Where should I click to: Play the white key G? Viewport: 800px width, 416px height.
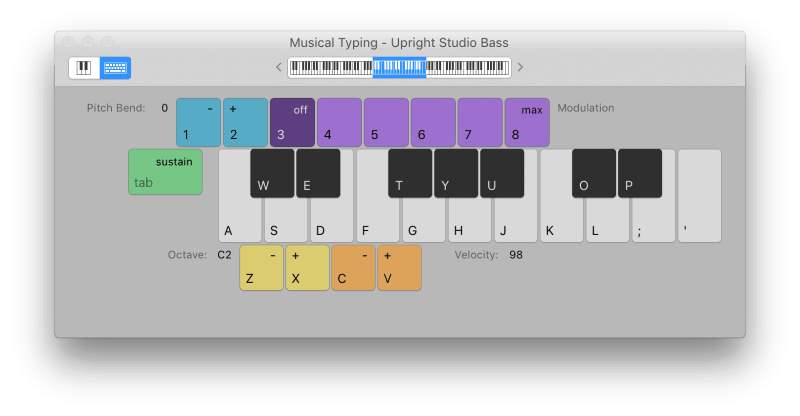tap(423, 222)
